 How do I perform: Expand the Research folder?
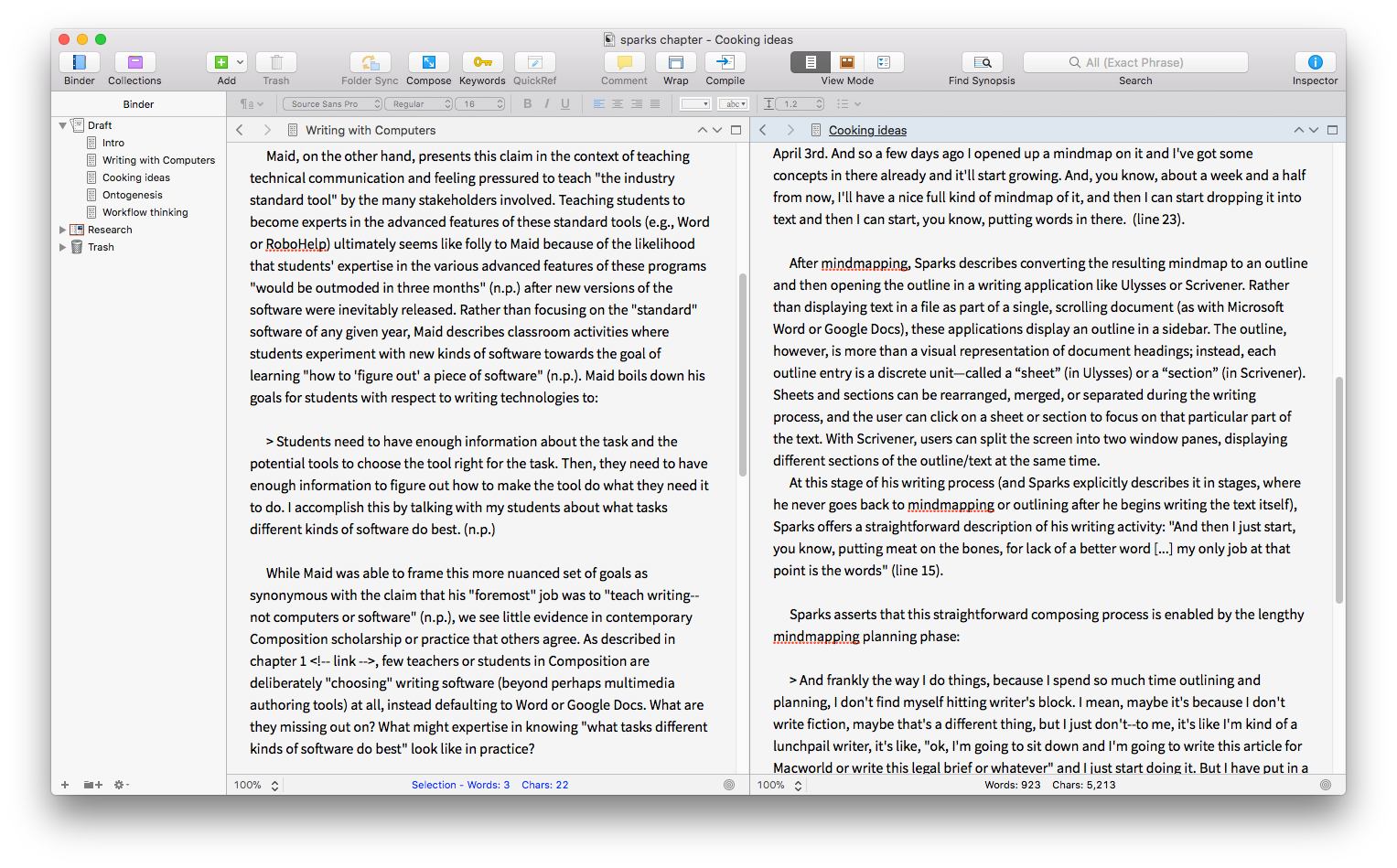point(62,230)
